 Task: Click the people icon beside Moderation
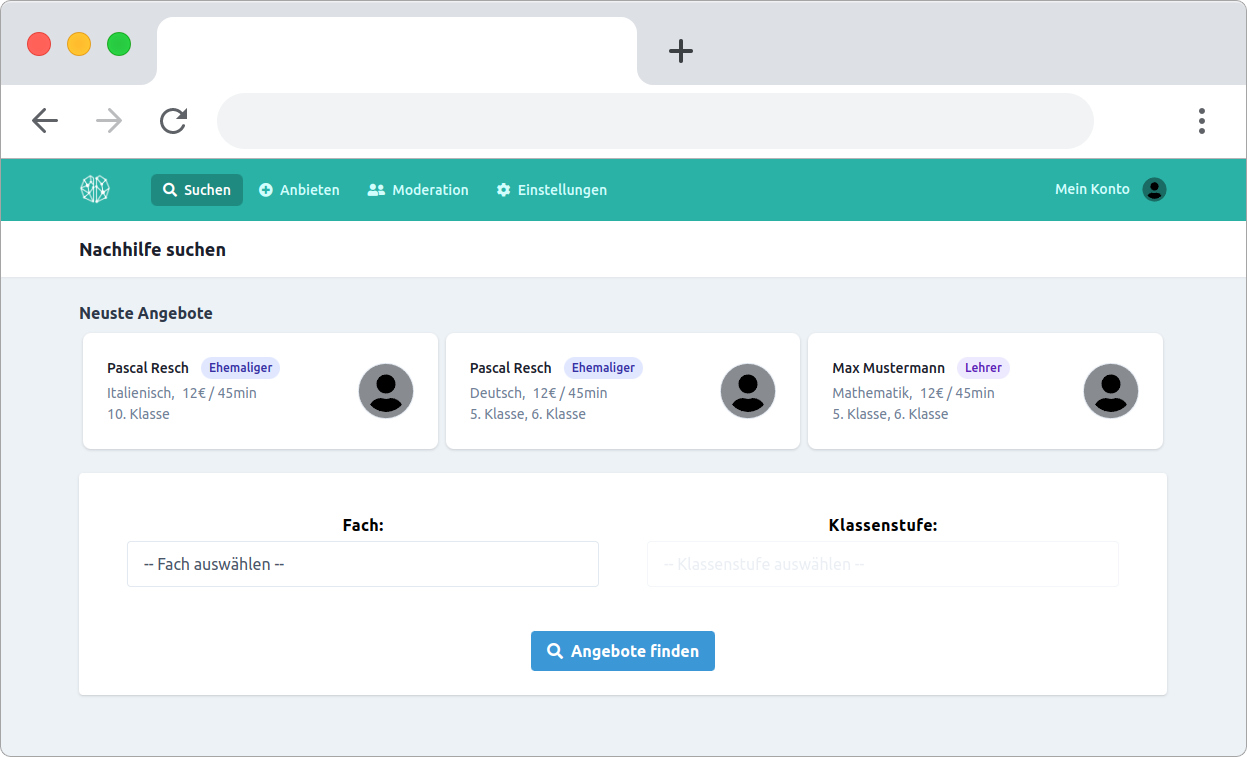coord(376,189)
